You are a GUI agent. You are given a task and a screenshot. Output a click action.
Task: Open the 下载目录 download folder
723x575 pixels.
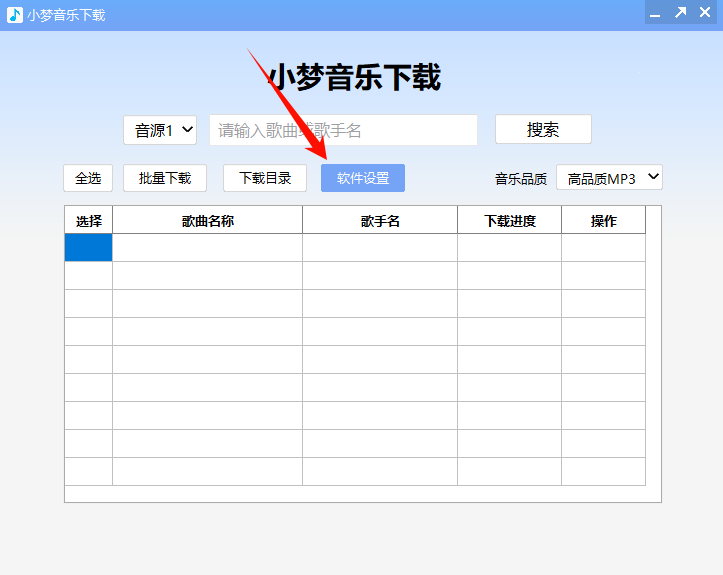265,178
